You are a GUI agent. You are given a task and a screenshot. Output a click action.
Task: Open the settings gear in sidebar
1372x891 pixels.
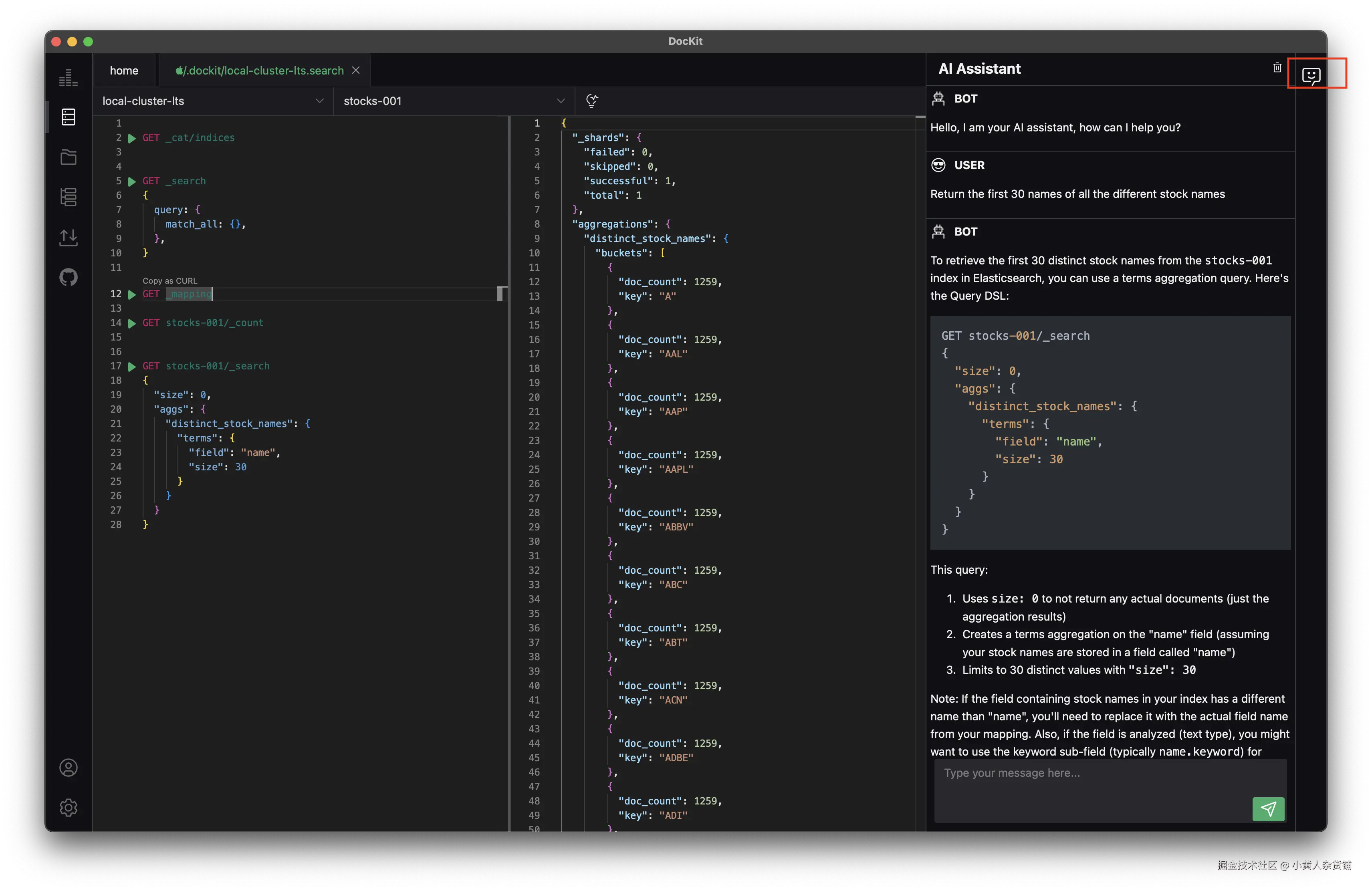point(68,807)
